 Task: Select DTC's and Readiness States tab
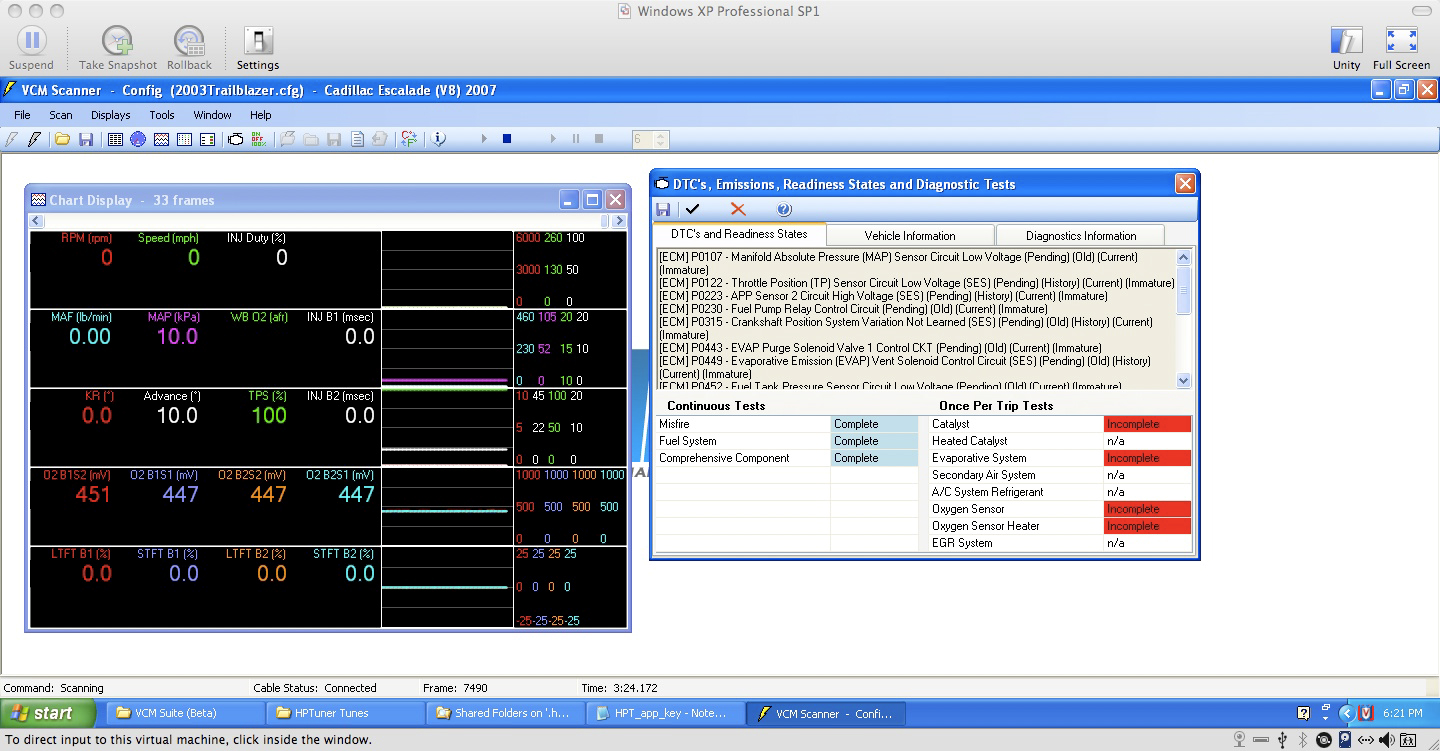pyautogui.click(x=739, y=234)
